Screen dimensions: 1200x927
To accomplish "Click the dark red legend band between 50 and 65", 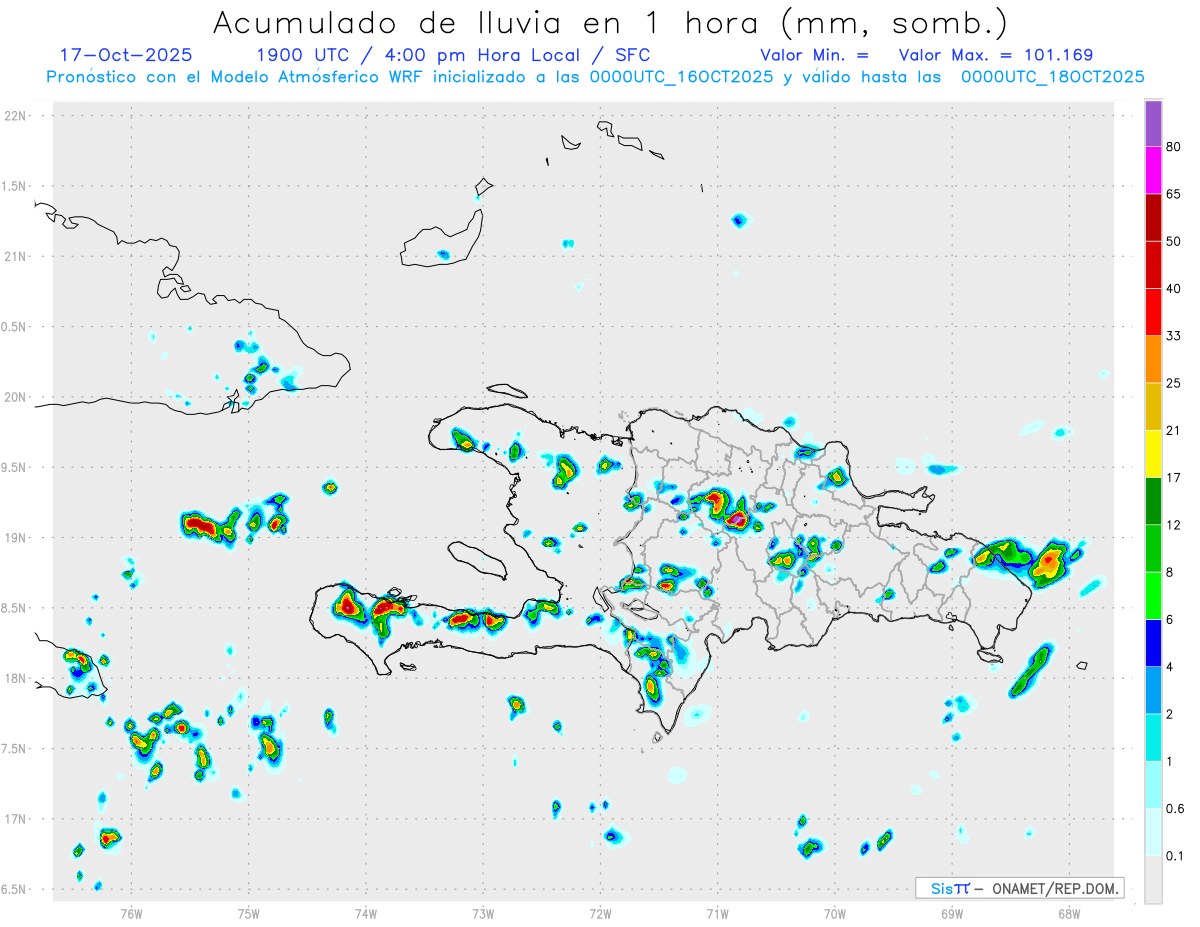I will click(1153, 217).
